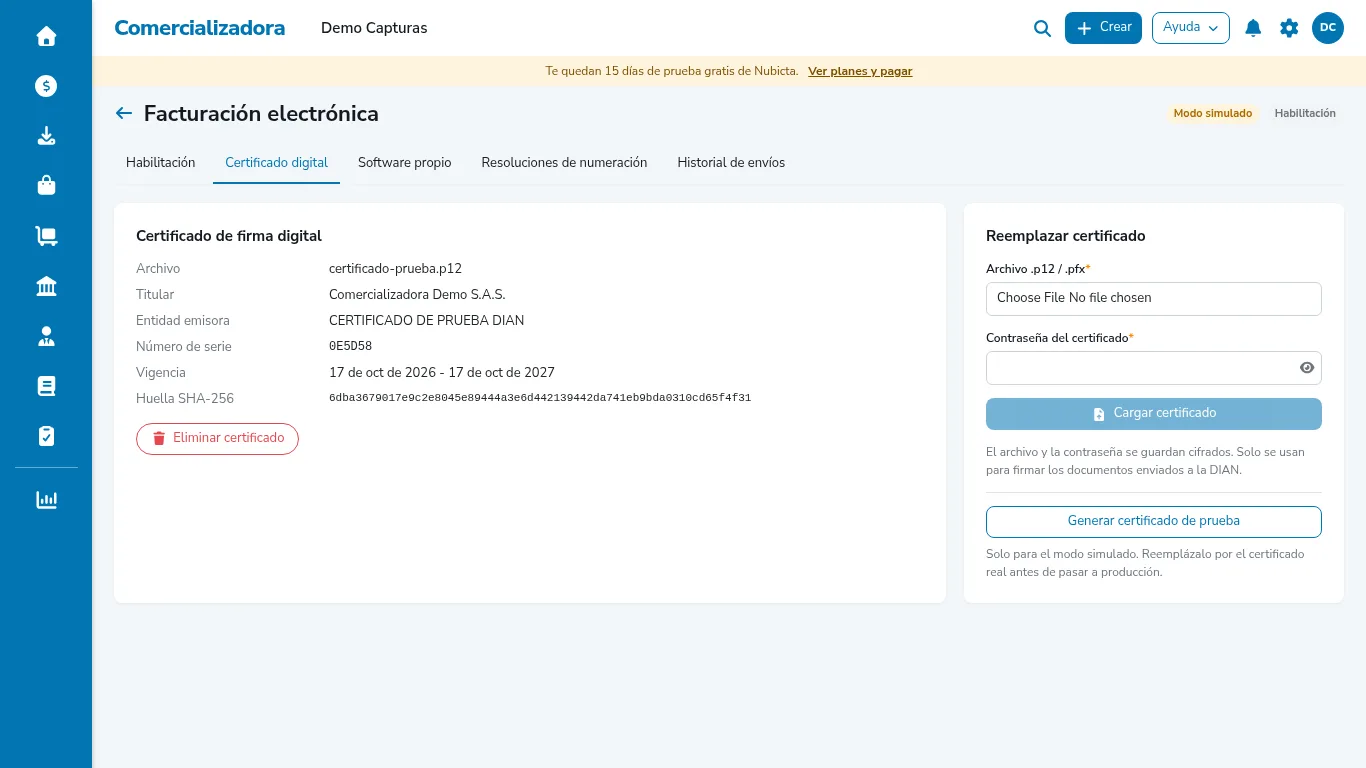Click the Choose File input
The width and height of the screenshot is (1366, 768).
point(1154,298)
